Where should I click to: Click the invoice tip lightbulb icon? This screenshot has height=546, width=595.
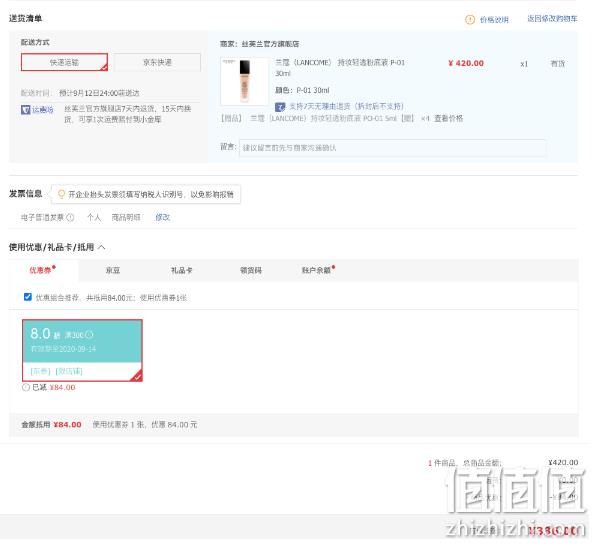[61, 194]
